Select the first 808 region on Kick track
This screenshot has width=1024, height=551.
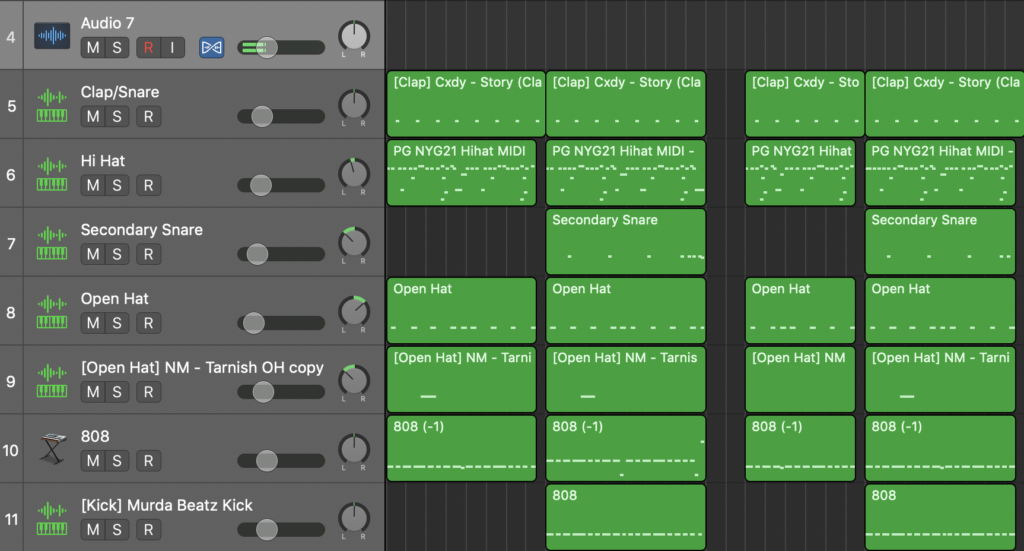click(x=626, y=517)
